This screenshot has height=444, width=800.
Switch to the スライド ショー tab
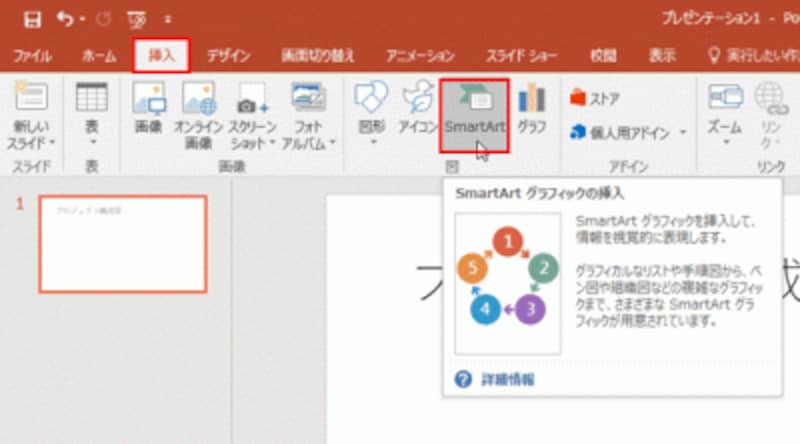521,55
